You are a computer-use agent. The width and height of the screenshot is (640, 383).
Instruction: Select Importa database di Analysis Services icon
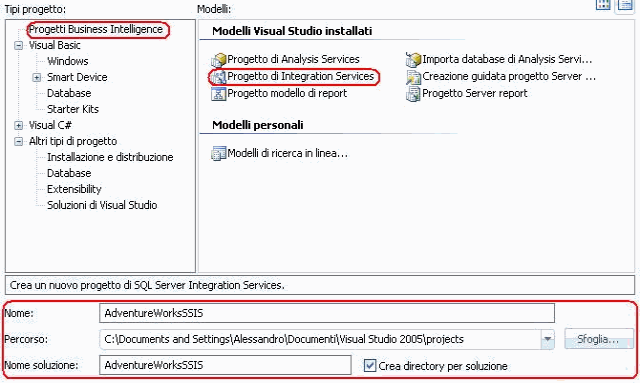click(413, 60)
